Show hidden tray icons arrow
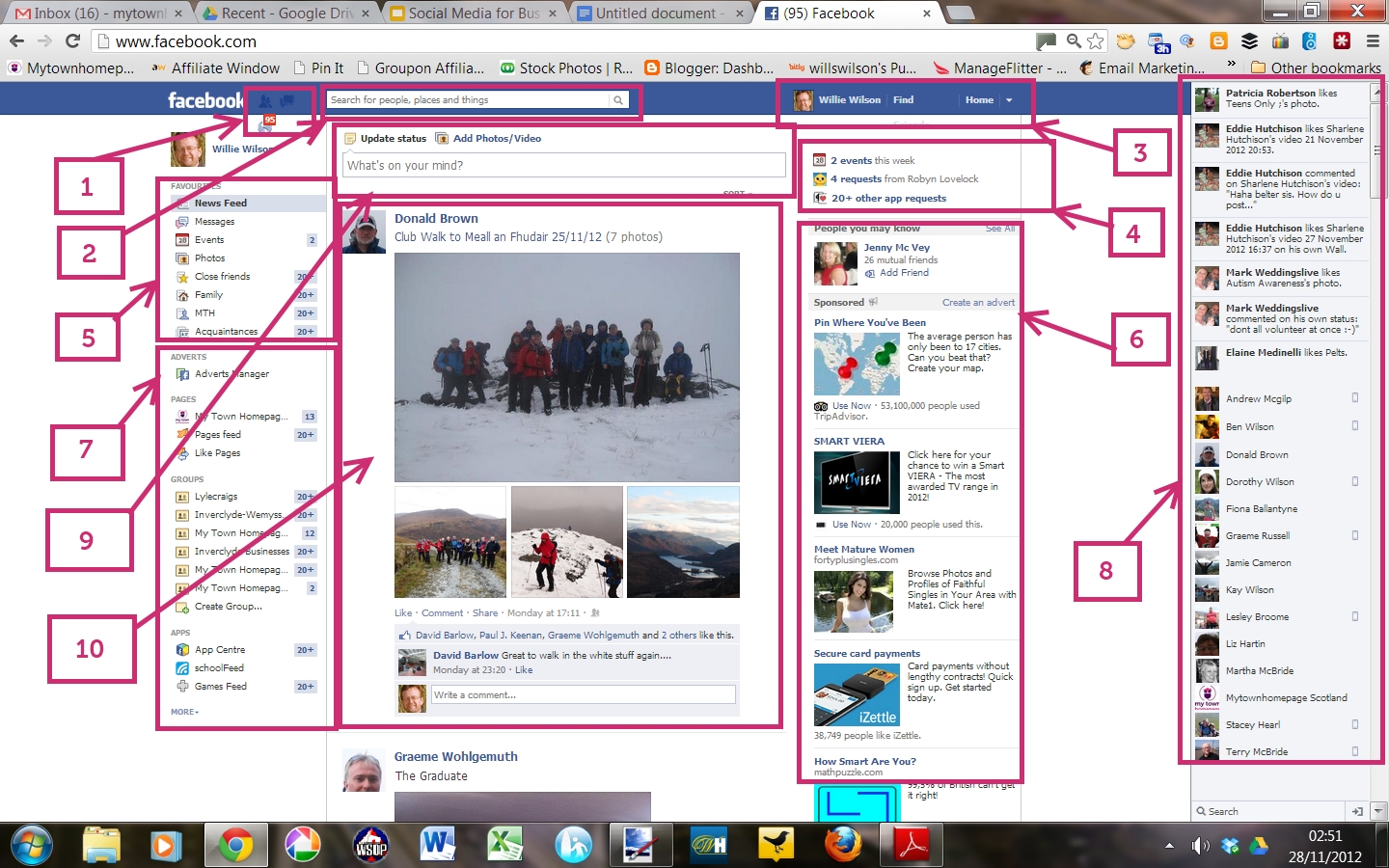 1169,846
